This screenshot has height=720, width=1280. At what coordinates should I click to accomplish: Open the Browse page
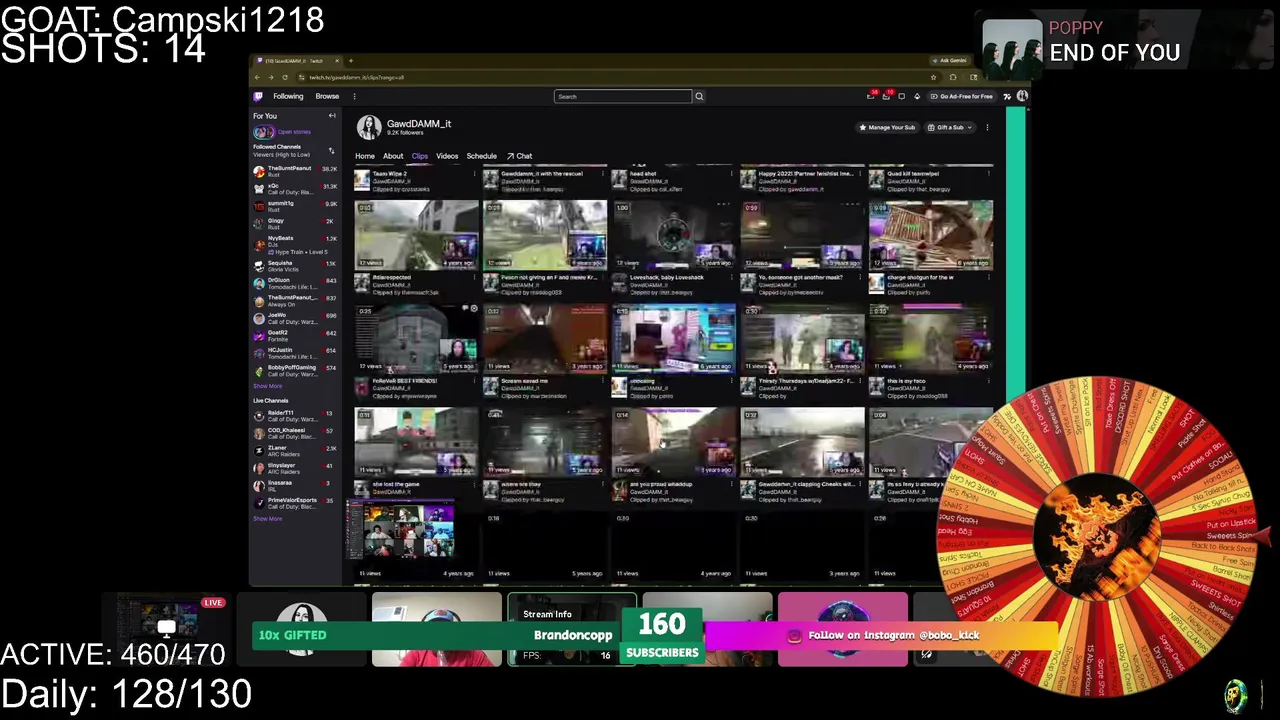tap(327, 97)
